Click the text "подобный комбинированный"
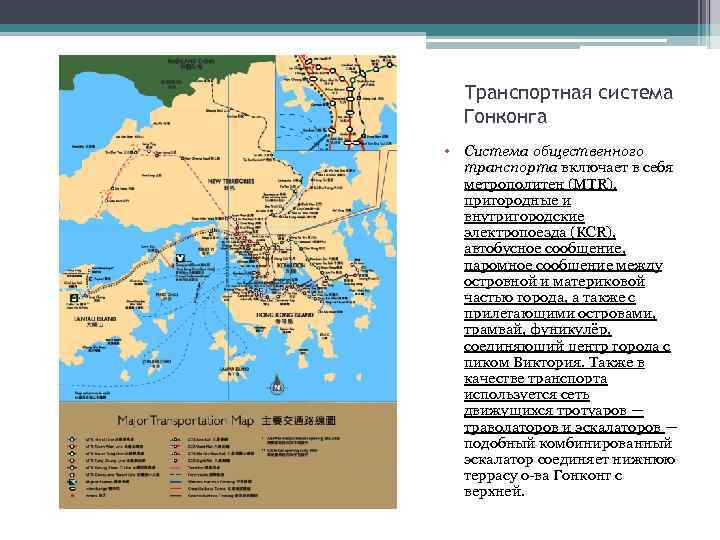 568,443
